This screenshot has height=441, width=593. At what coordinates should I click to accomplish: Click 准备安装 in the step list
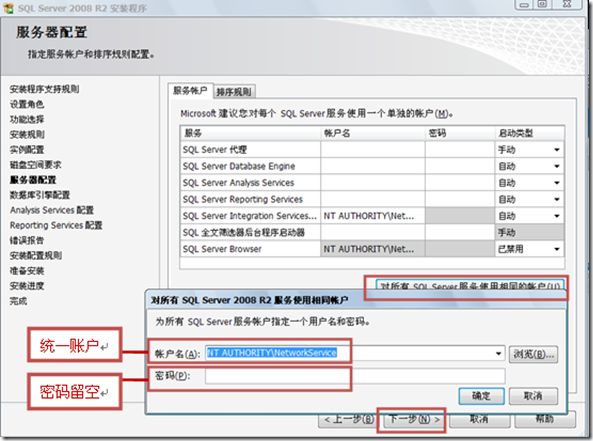click(27, 271)
